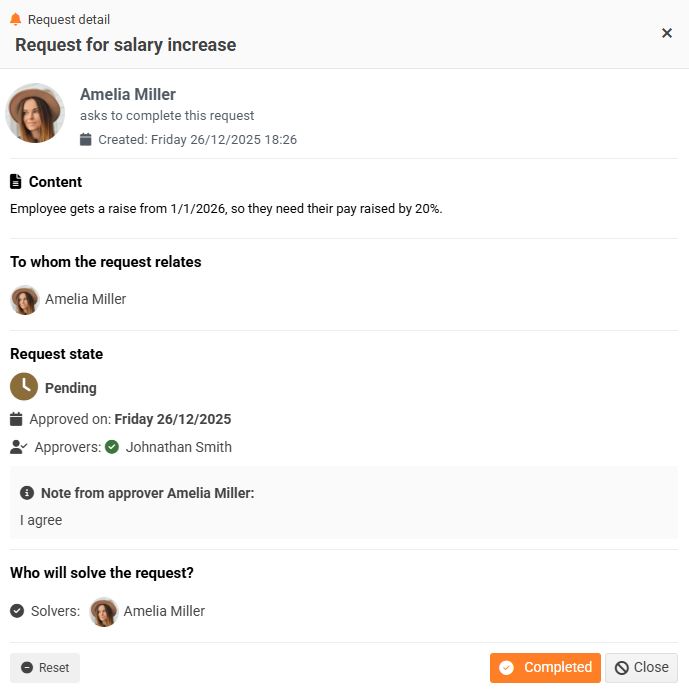Screen dimensions: 689x694
Task: Click the orange bell Request detail icon
Action: pos(15,20)
